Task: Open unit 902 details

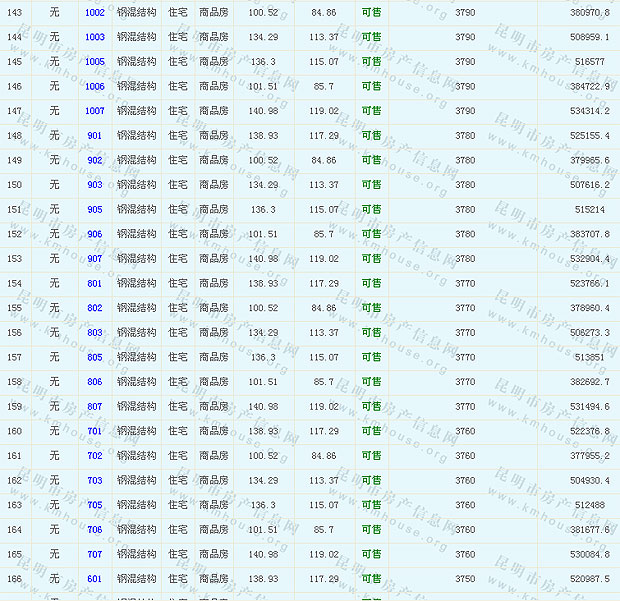Action: pos(95,160)
